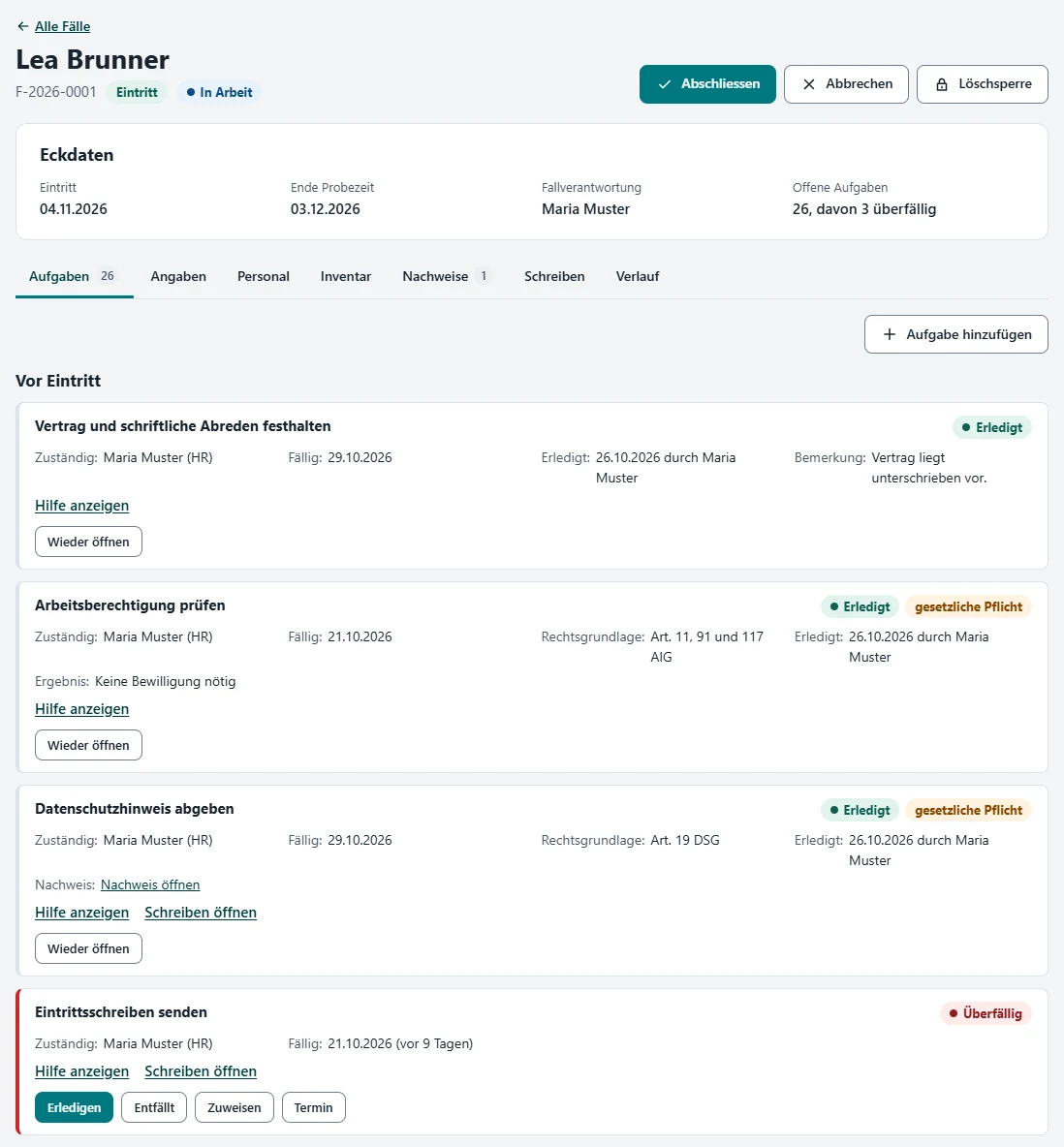Show help for Arbeitsberechtigung prüfen
This screenshot has height=1147, width=1064.
(x=82, y=709)
